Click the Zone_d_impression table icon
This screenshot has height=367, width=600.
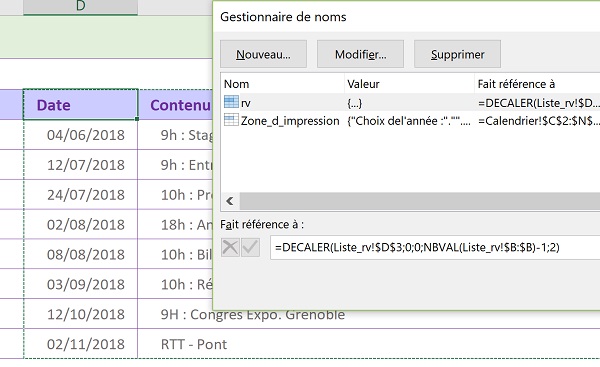[231, 120]
